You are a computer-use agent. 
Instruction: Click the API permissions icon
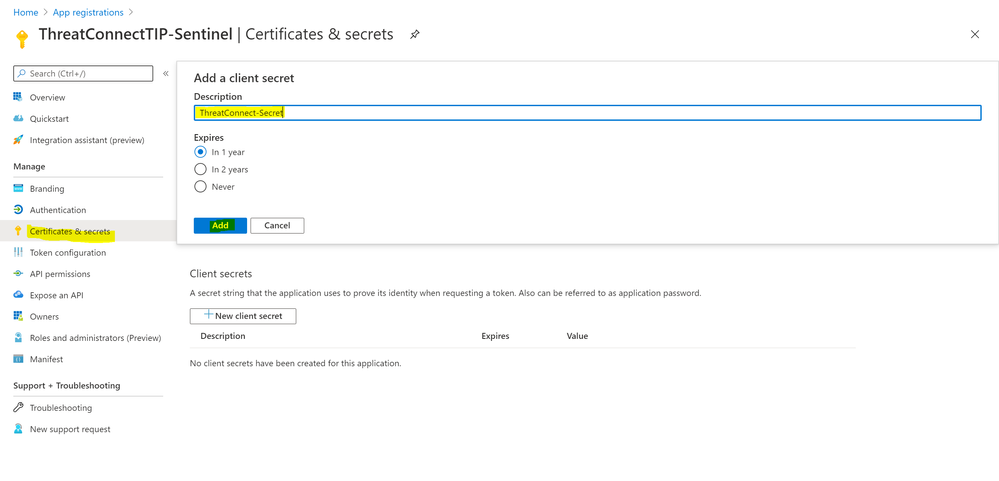pos(18,273)
